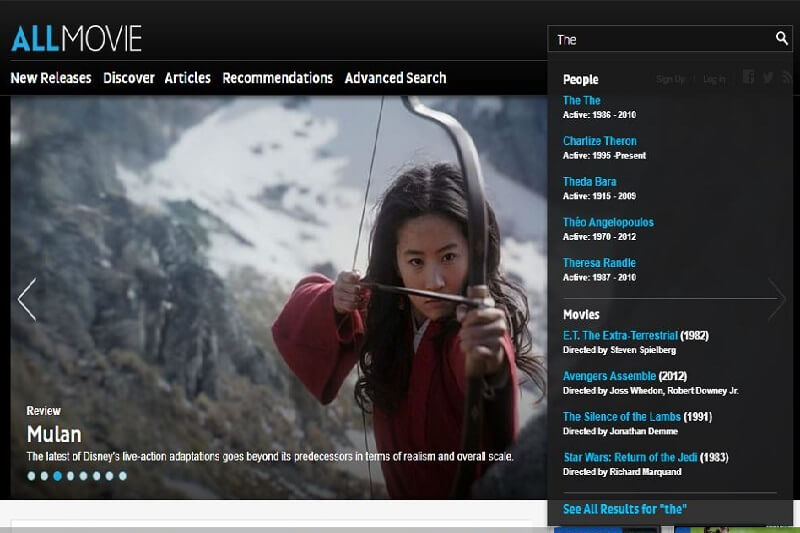Select the first carousel indicator dot
The image size is (800, 533).
coord(31,476)
